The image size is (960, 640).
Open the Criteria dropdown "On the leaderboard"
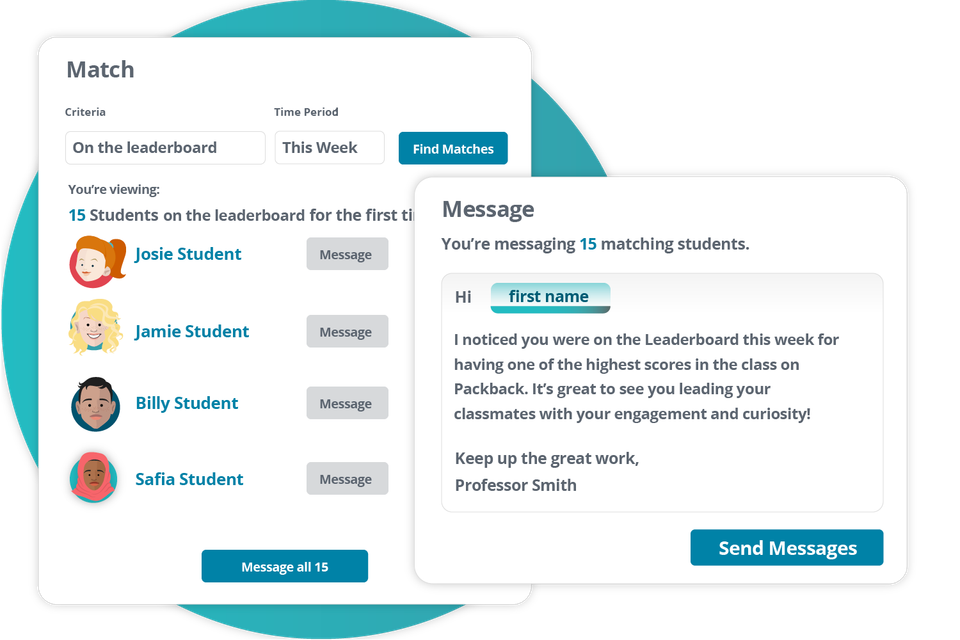tap(165, 148)
